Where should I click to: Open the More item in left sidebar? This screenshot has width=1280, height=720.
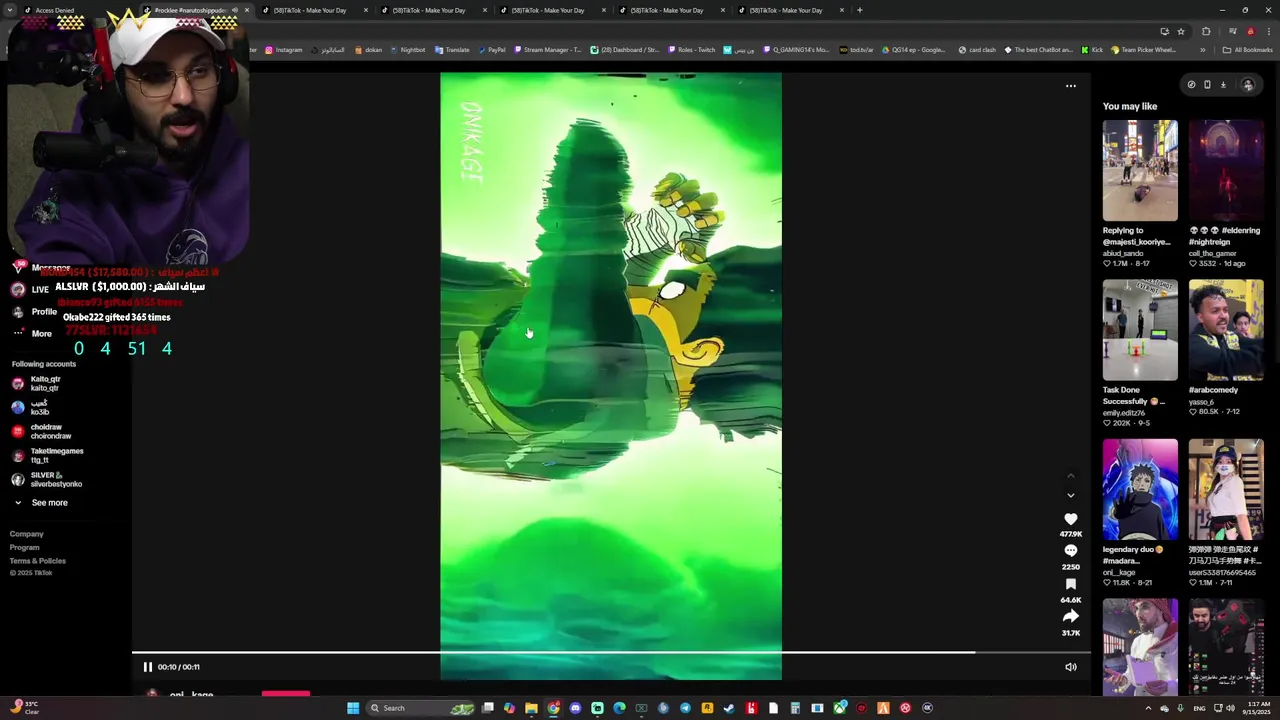41,334
